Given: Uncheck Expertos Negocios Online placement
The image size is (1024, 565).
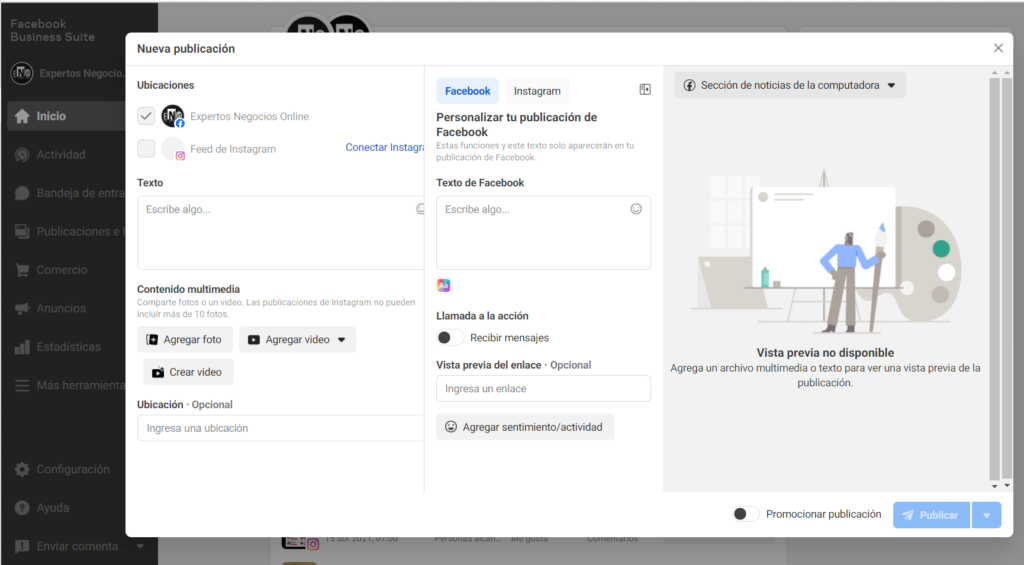Looking at the screenshot, I should (x=146, y=116).
